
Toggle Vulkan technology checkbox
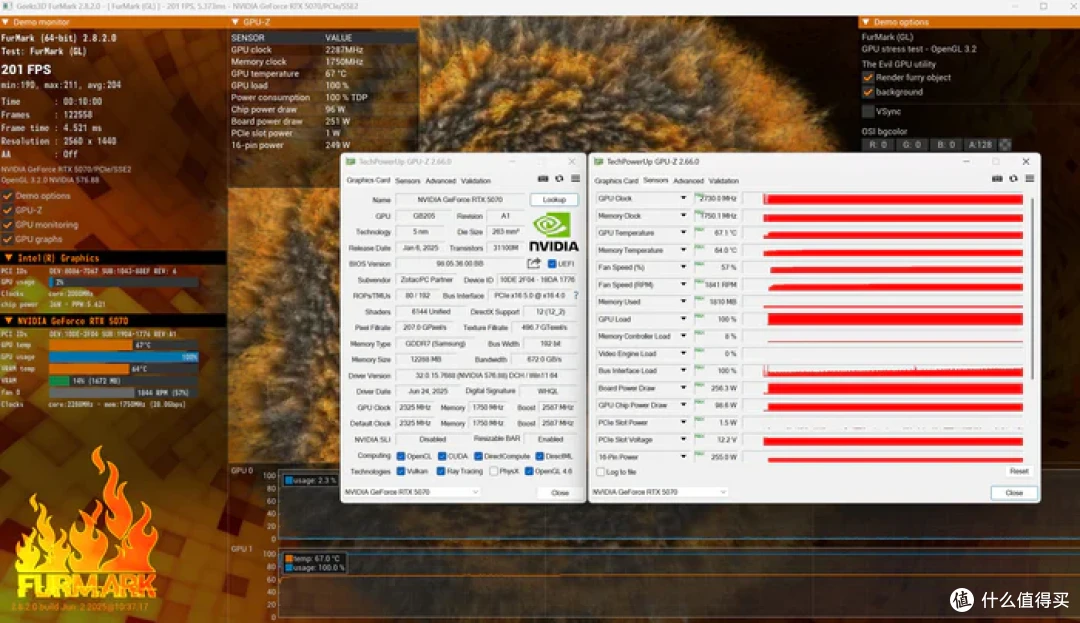[x=401, y=472]
